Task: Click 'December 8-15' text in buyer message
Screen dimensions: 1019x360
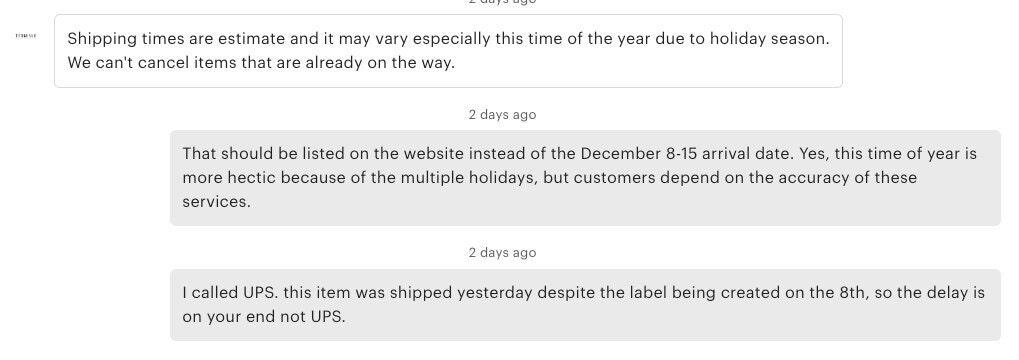Action: 633,154
